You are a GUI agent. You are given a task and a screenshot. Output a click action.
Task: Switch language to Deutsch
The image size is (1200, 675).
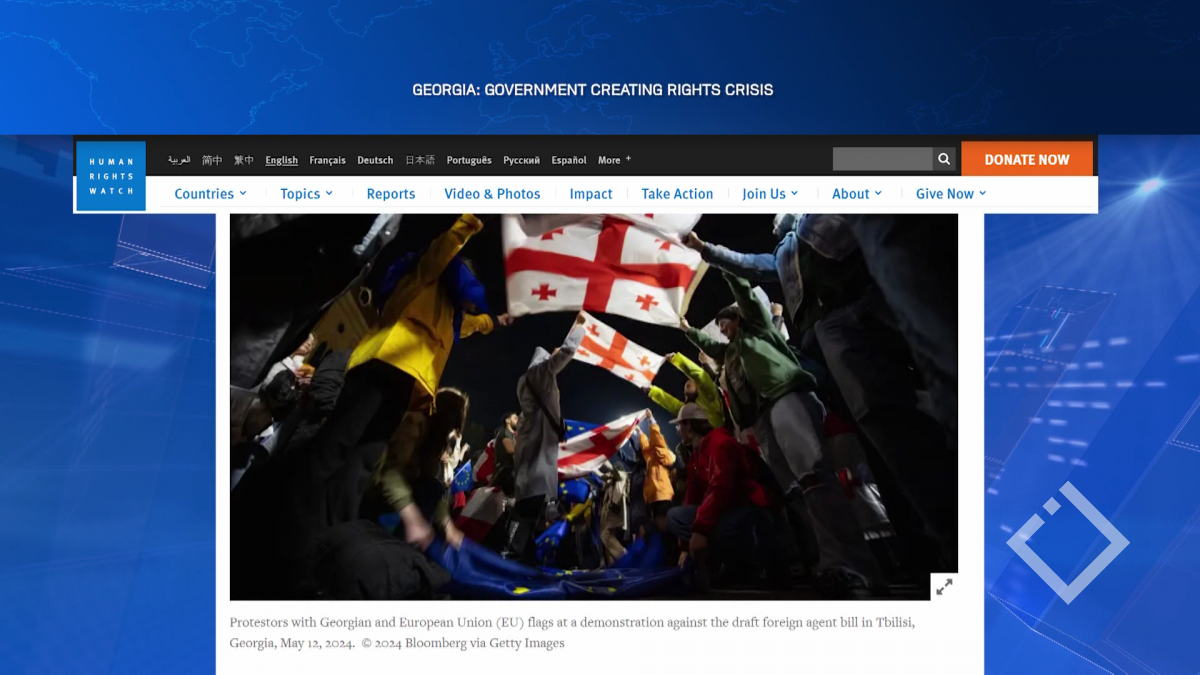point(375,160)
